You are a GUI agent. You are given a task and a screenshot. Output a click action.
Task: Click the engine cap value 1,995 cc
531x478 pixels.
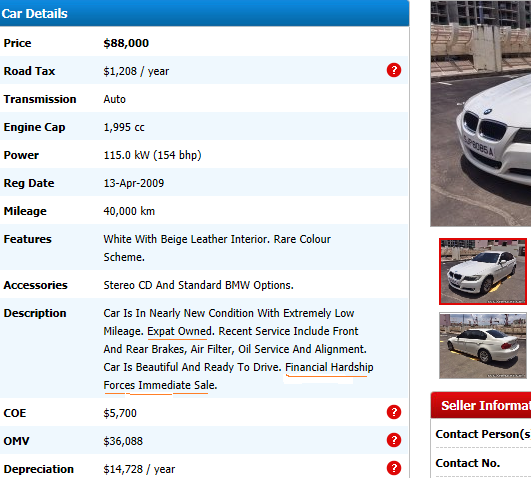click(124, 127)
